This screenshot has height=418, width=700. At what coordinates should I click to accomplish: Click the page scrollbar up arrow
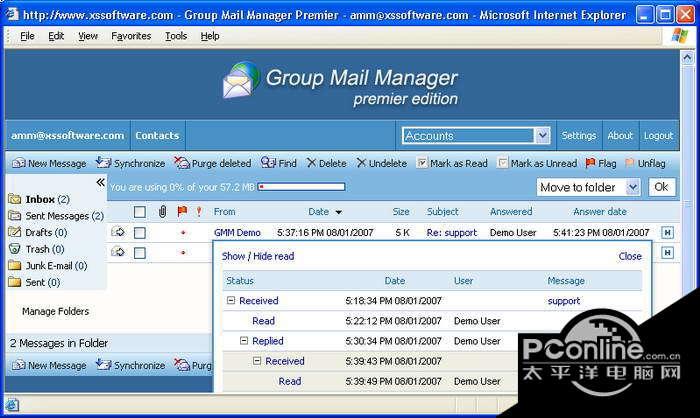pos(688,57)
